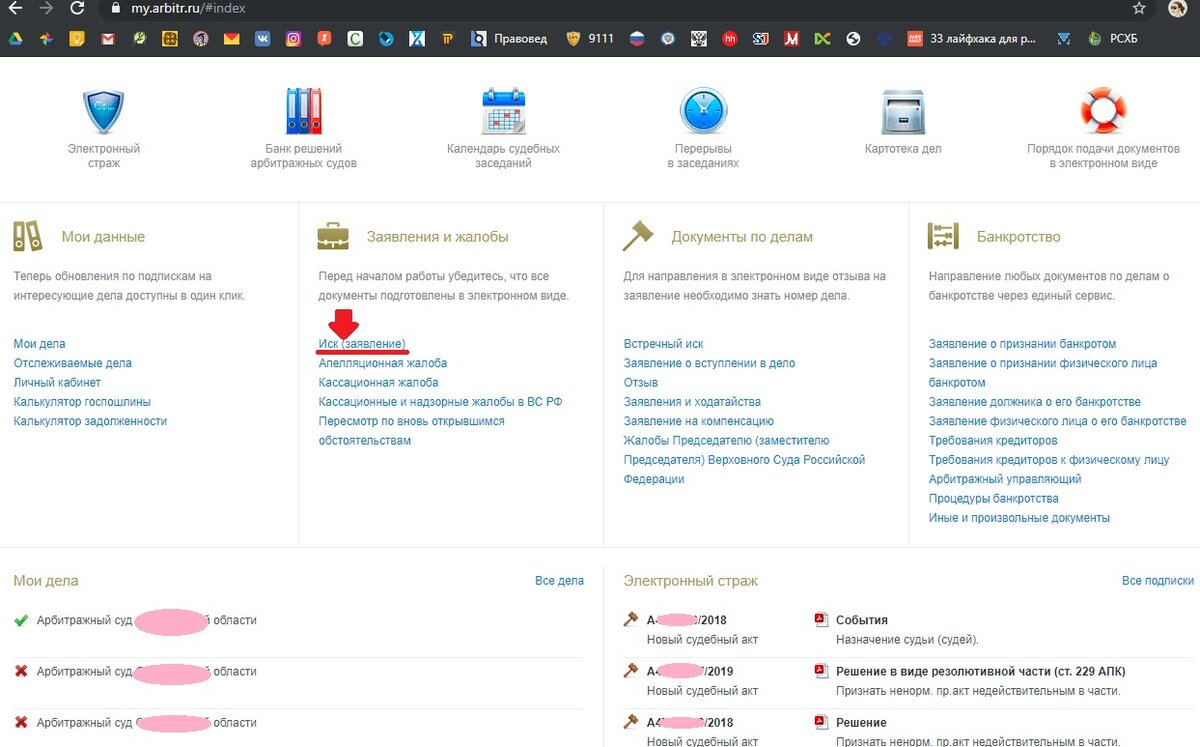Open the Апелляционная жалоба link

(x=383, y=363)
